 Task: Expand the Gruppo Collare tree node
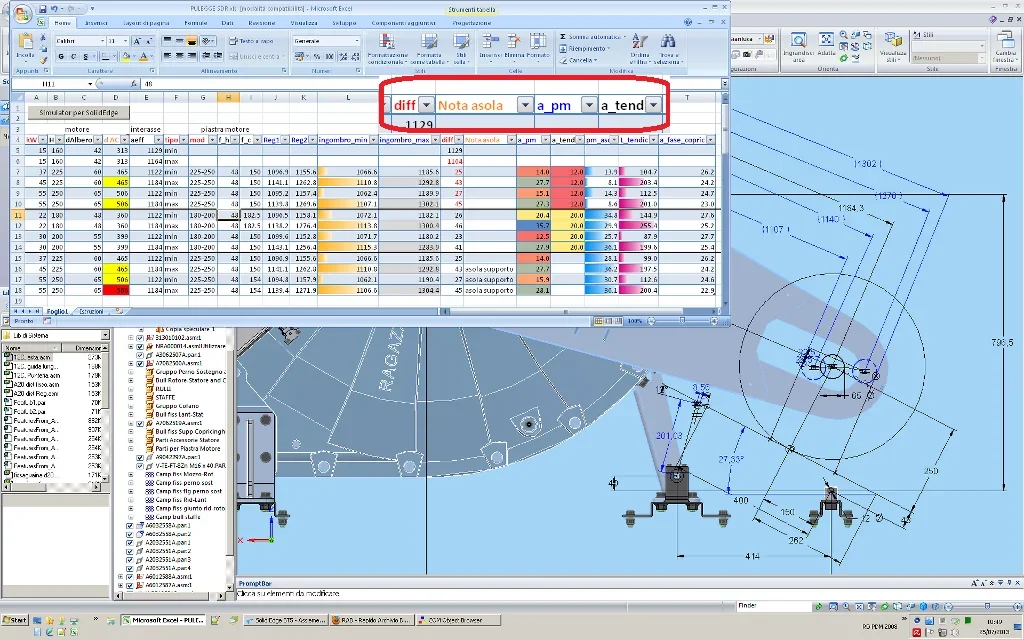131,406
